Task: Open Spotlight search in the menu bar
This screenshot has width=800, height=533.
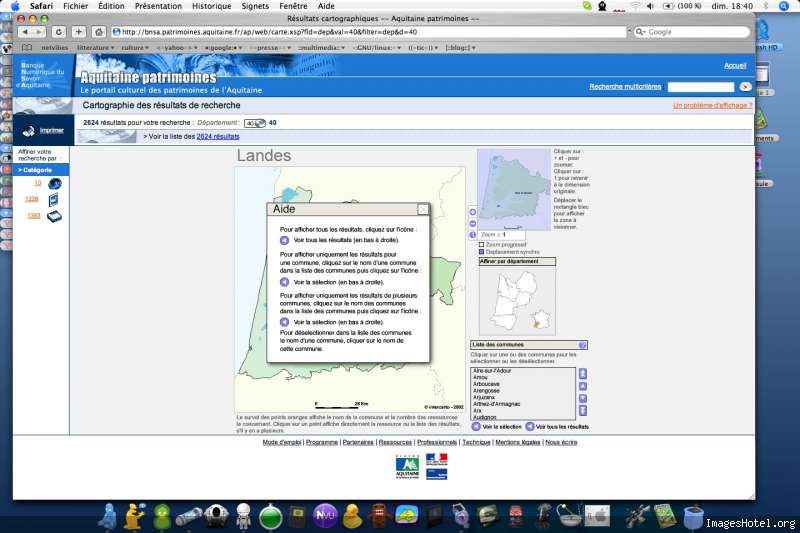Action: [x=784, y=6]
